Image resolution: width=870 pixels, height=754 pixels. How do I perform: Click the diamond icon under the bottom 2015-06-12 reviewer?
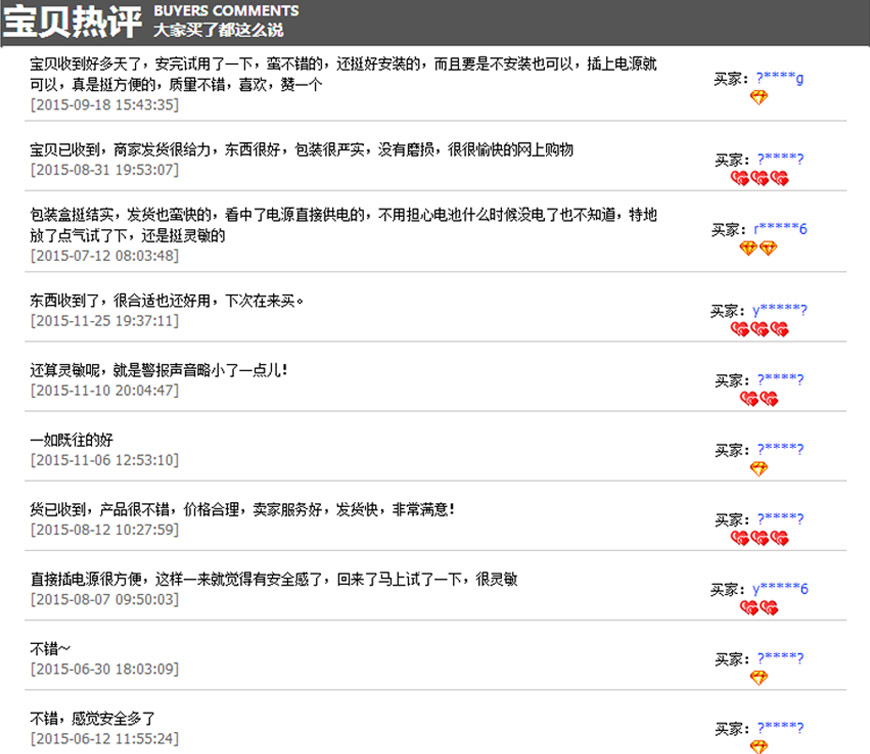(761, 747)
